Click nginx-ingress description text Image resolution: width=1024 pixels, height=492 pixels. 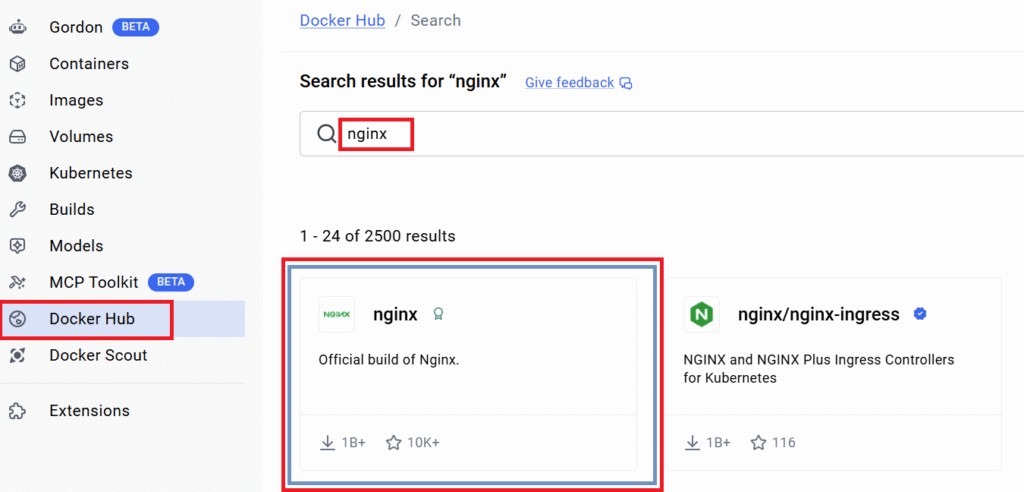pos(819,369)
